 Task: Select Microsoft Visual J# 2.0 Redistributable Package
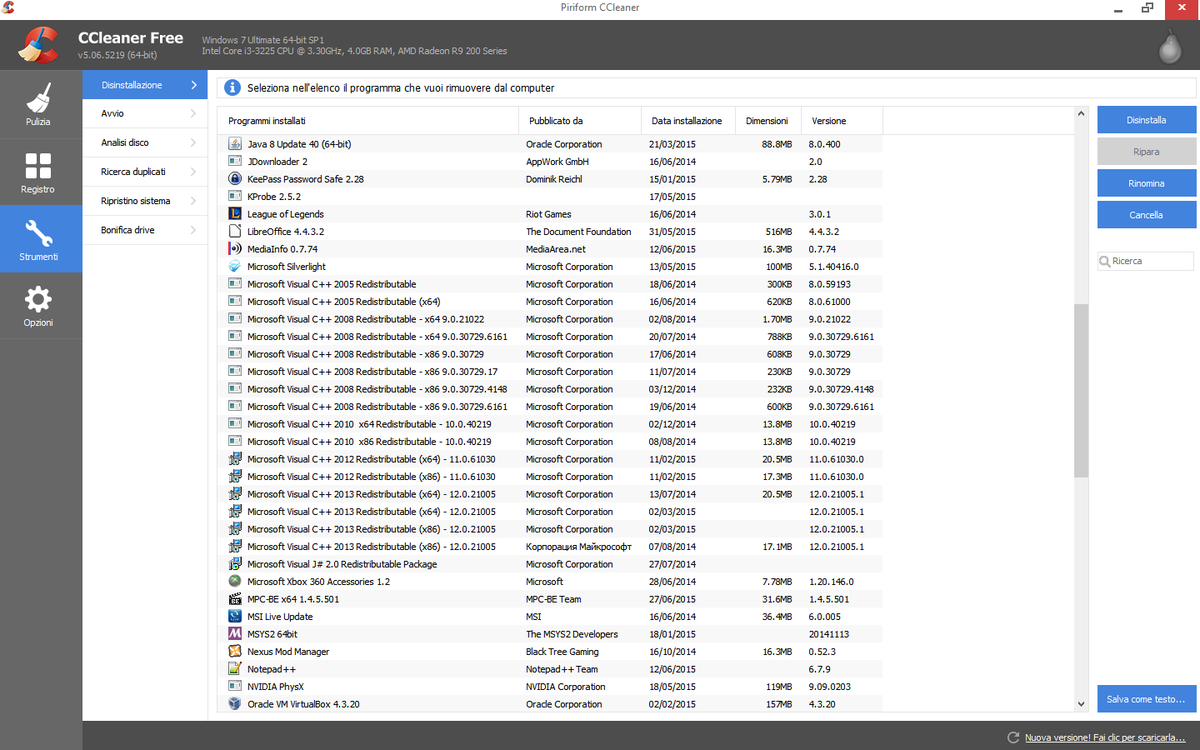[550, 564]
